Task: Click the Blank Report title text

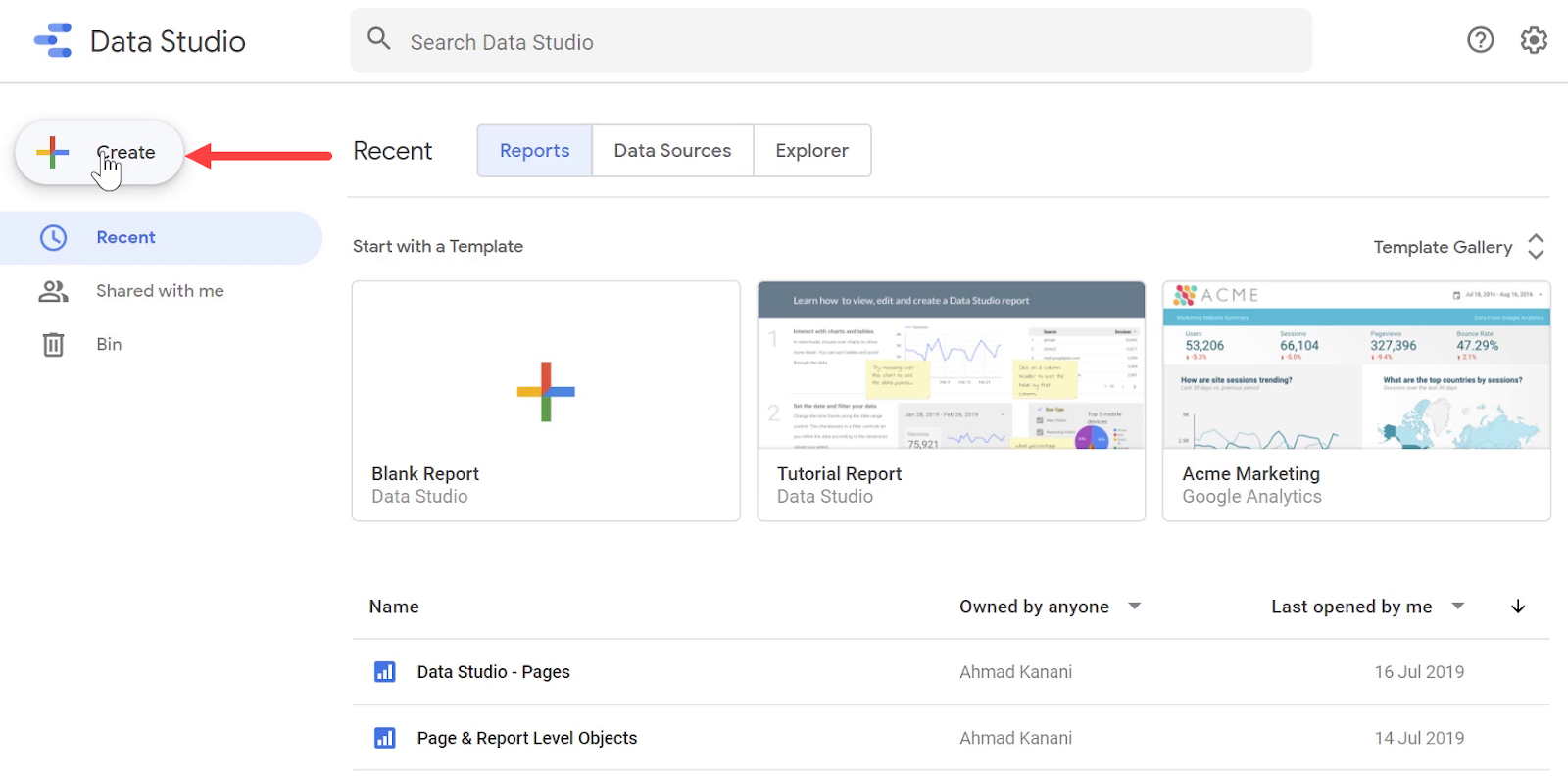Action: click(425, 474)
